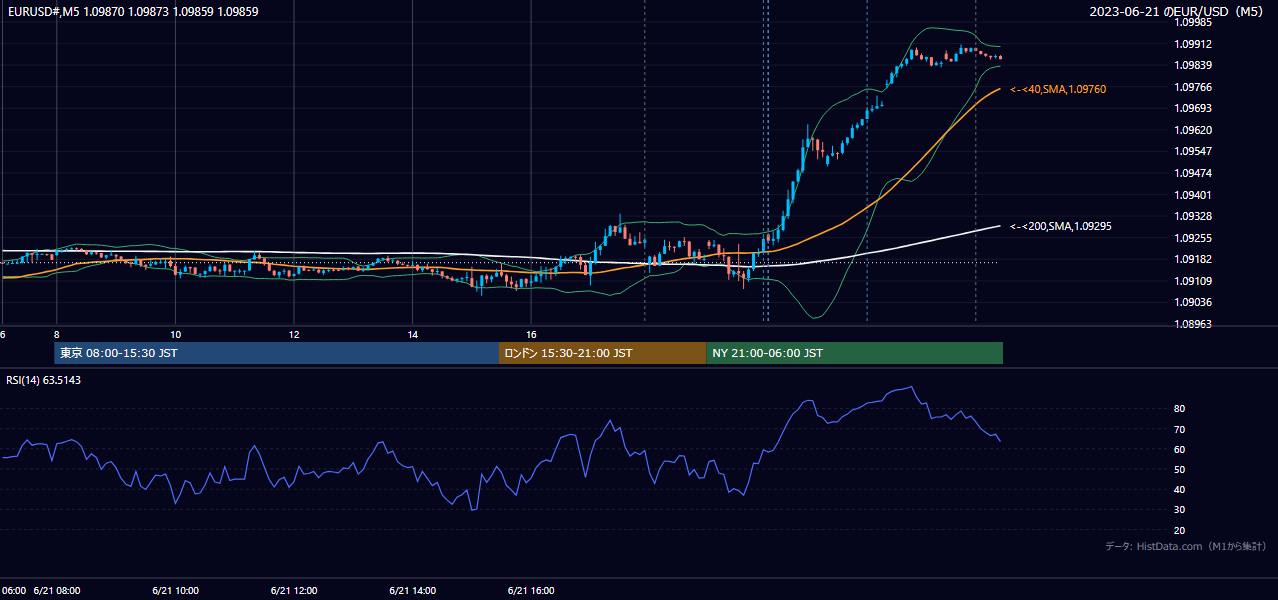Click the RSI 30 level label

click(x=1180, y=509)
